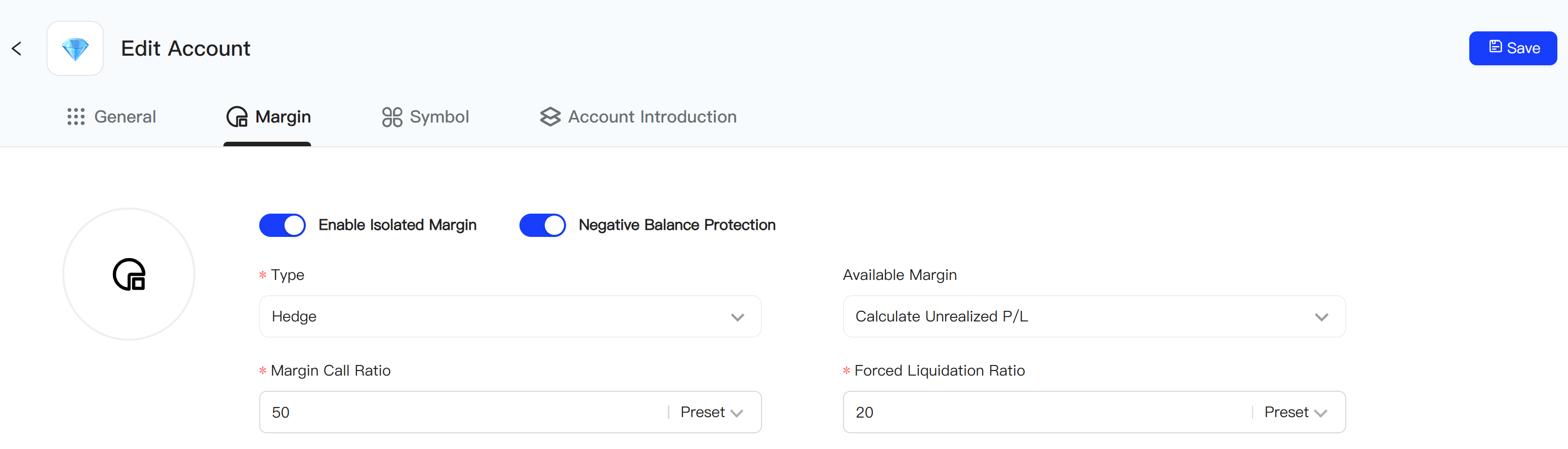This screenshot has height=449, width=1568.
Task: Click the Symbol tab icon
Action: pos(392,117)
